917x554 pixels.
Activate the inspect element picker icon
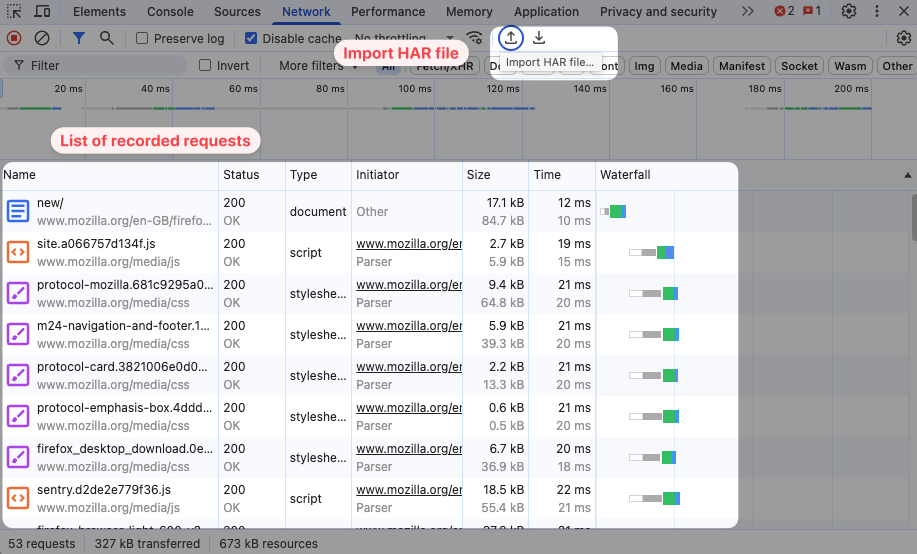[14, 11]
